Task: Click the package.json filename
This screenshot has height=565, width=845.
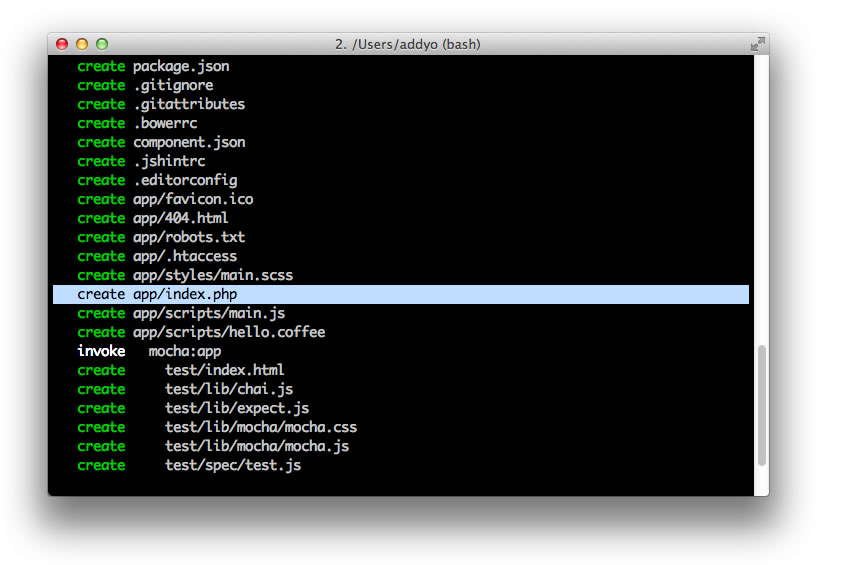Action: click(181, 66)
